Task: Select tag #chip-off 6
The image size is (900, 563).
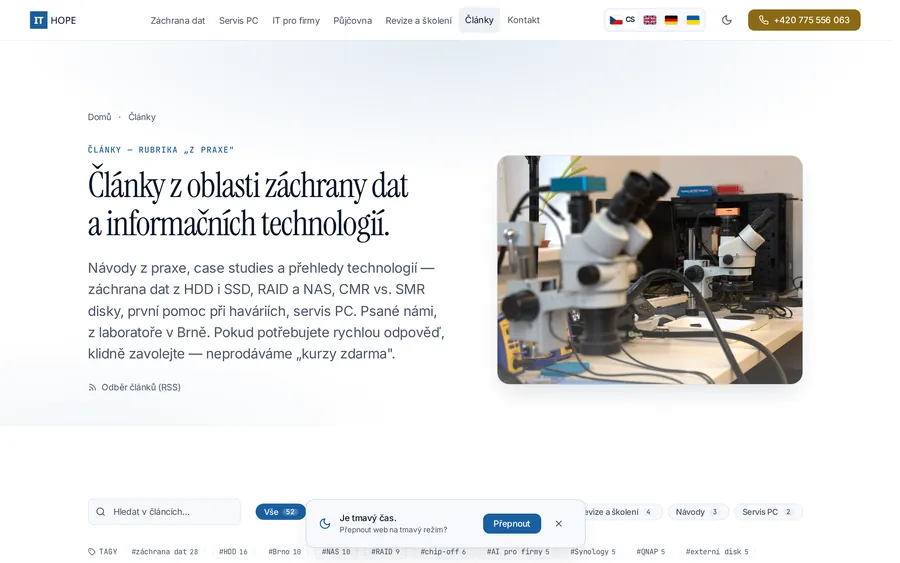Action: pos(443,552)
